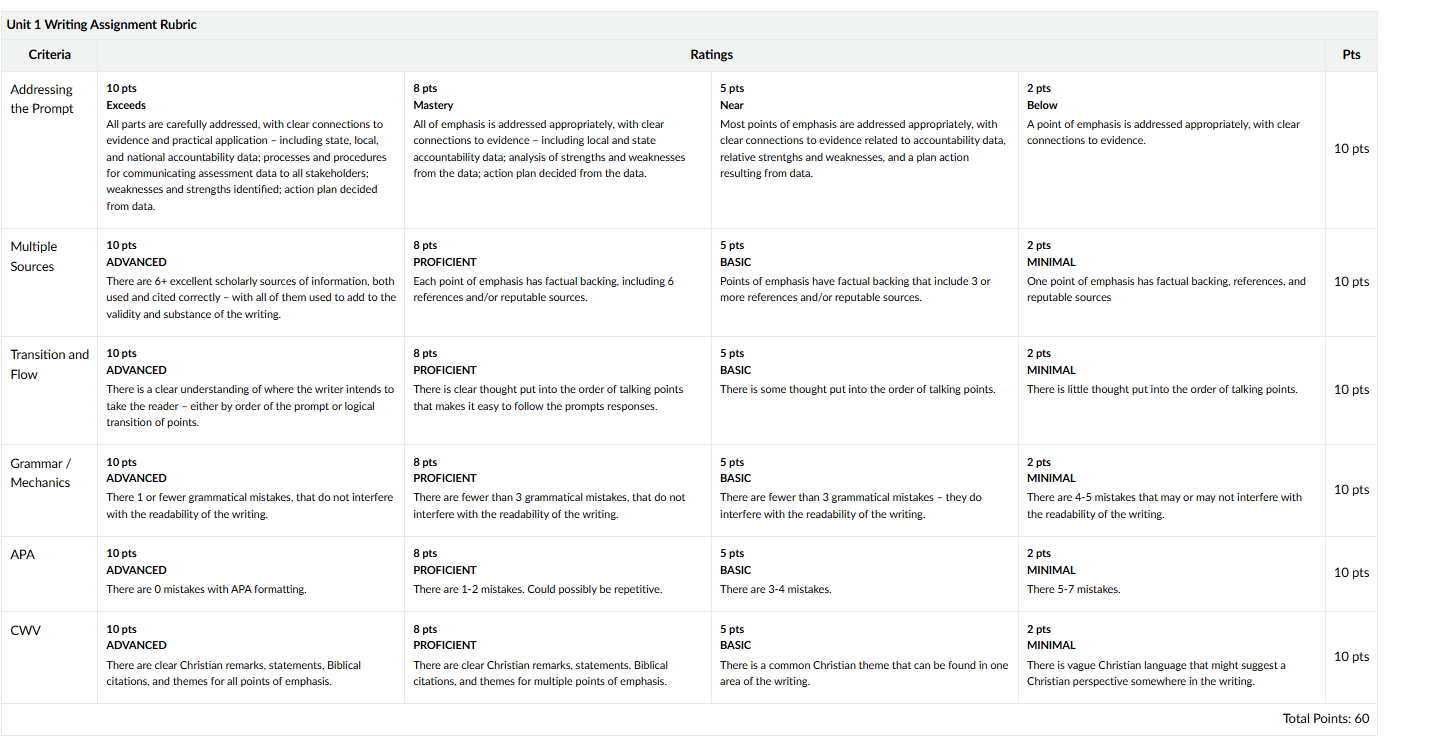Choose MINIMAL rating for Transition and Flow

tap(1172, 391)
